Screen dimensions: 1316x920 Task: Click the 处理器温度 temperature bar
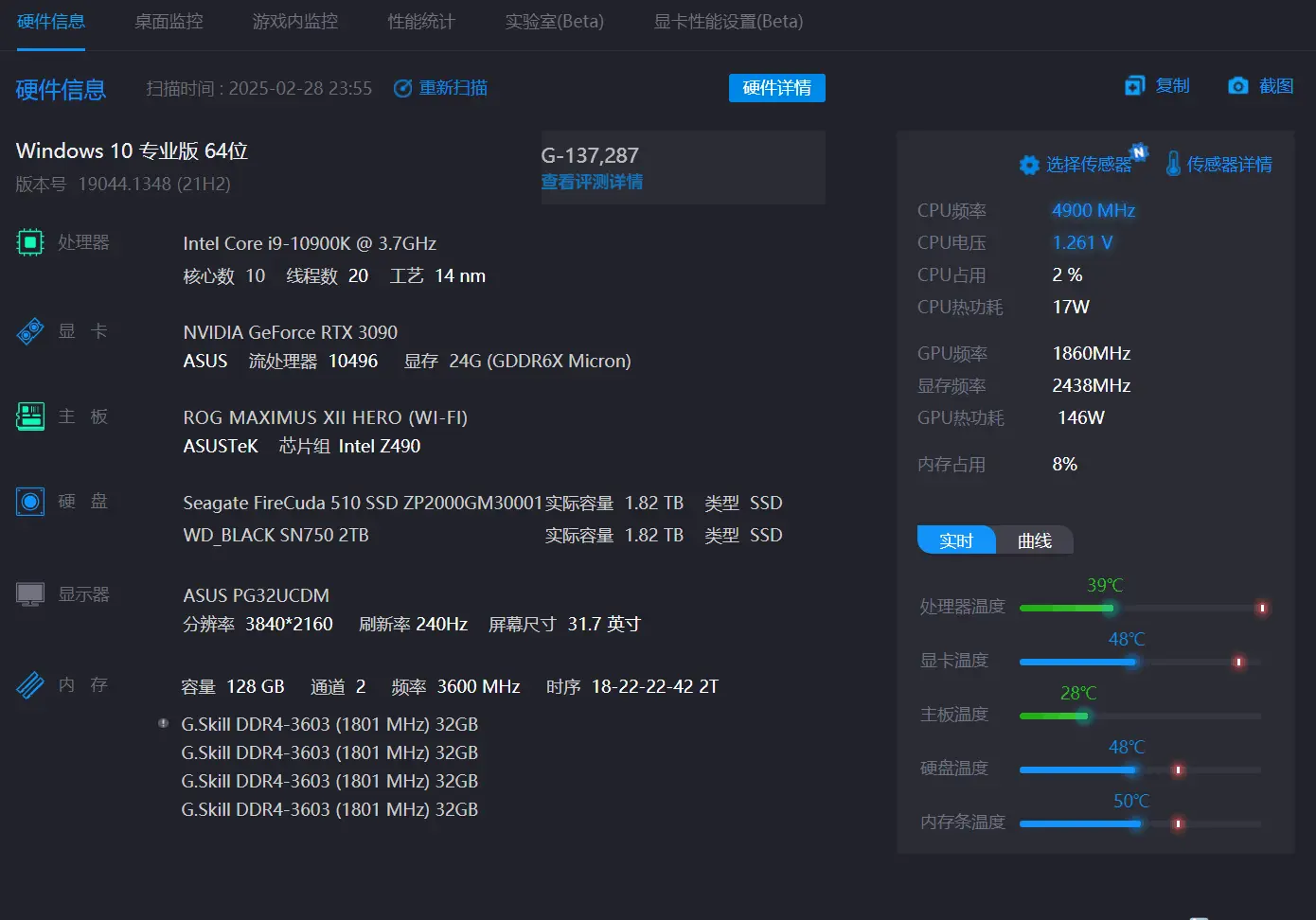pos(1140,608)
